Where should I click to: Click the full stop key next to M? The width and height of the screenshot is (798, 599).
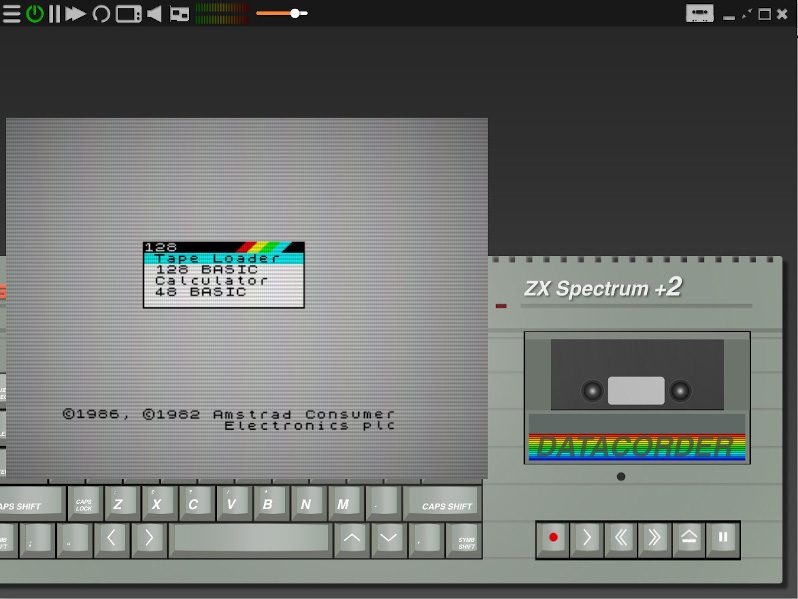point(383,503)
